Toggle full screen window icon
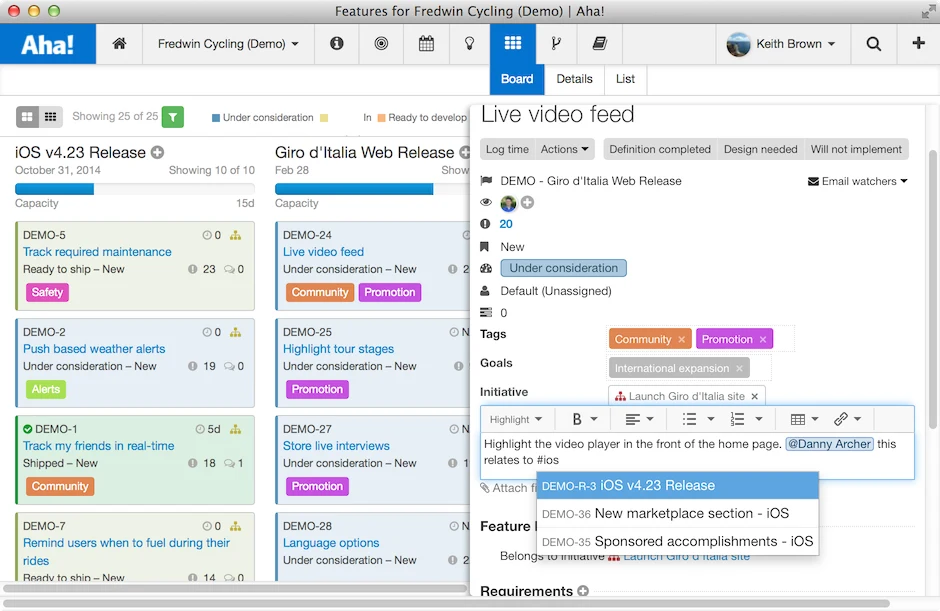The height and width of the screenshot is (611, 940). [x=928, y=11]
